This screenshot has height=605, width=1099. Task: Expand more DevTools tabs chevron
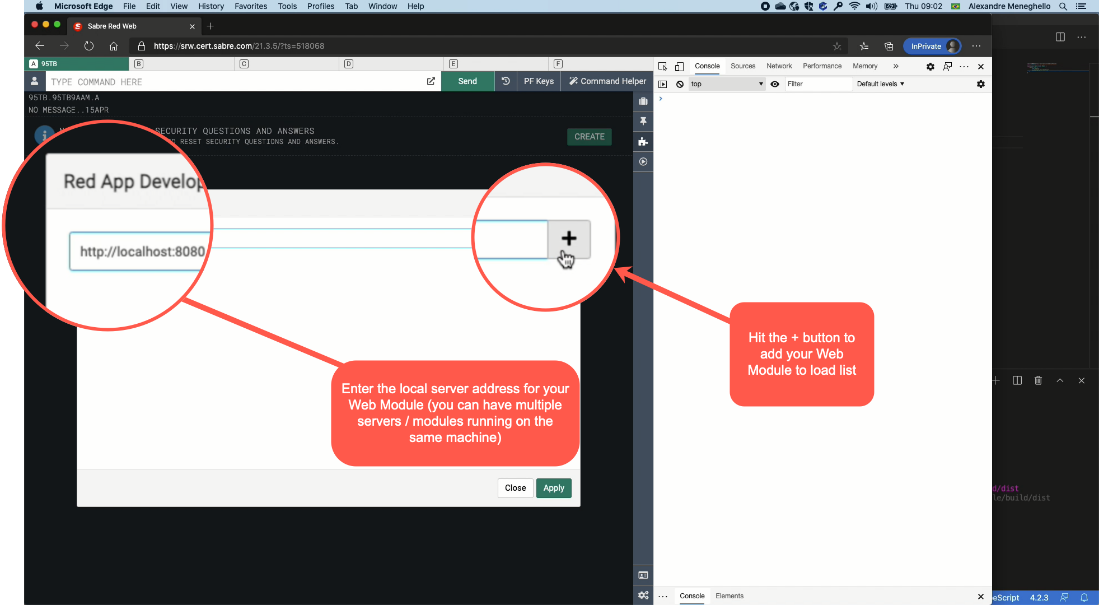896,66
